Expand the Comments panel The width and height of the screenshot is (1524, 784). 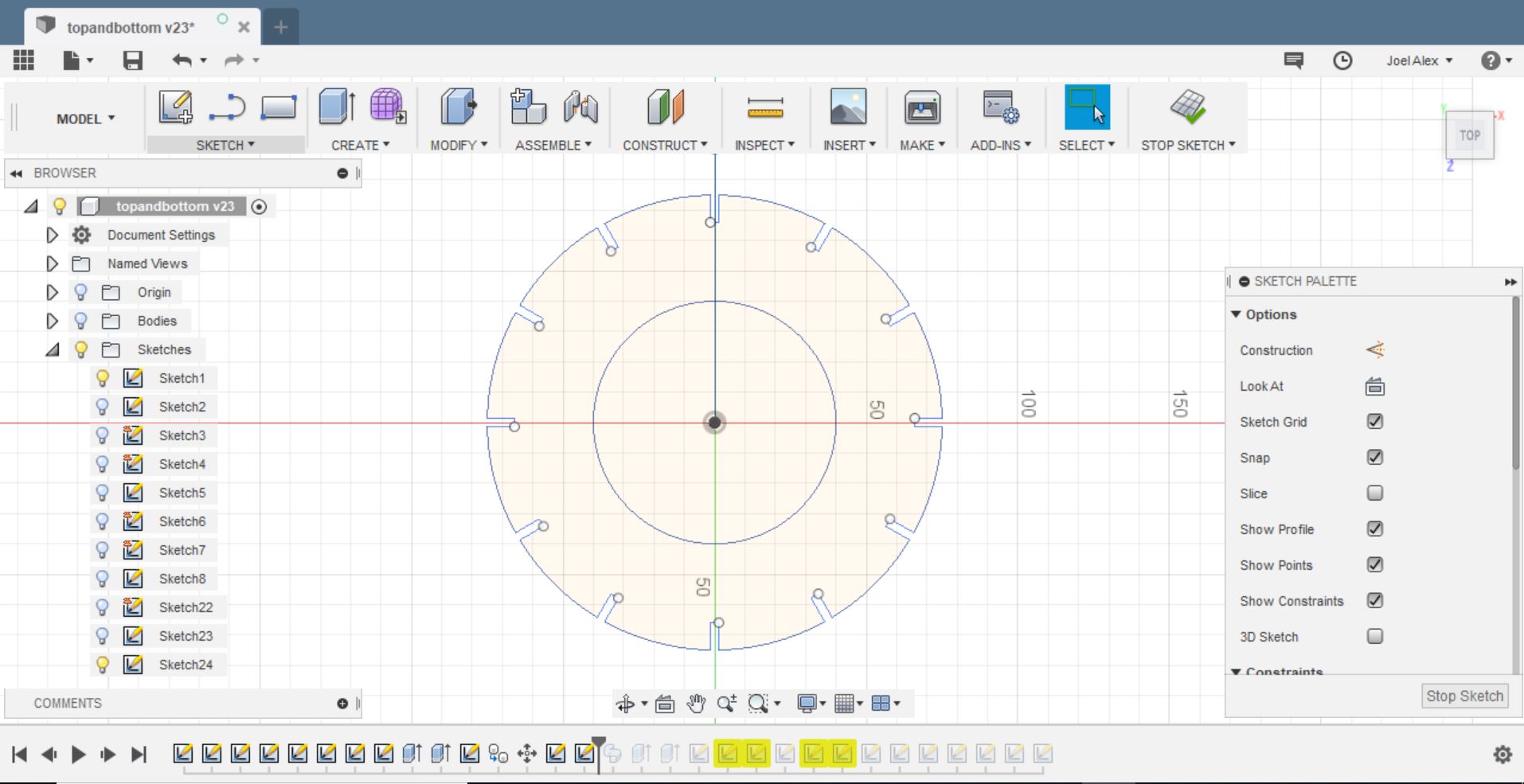342,704
